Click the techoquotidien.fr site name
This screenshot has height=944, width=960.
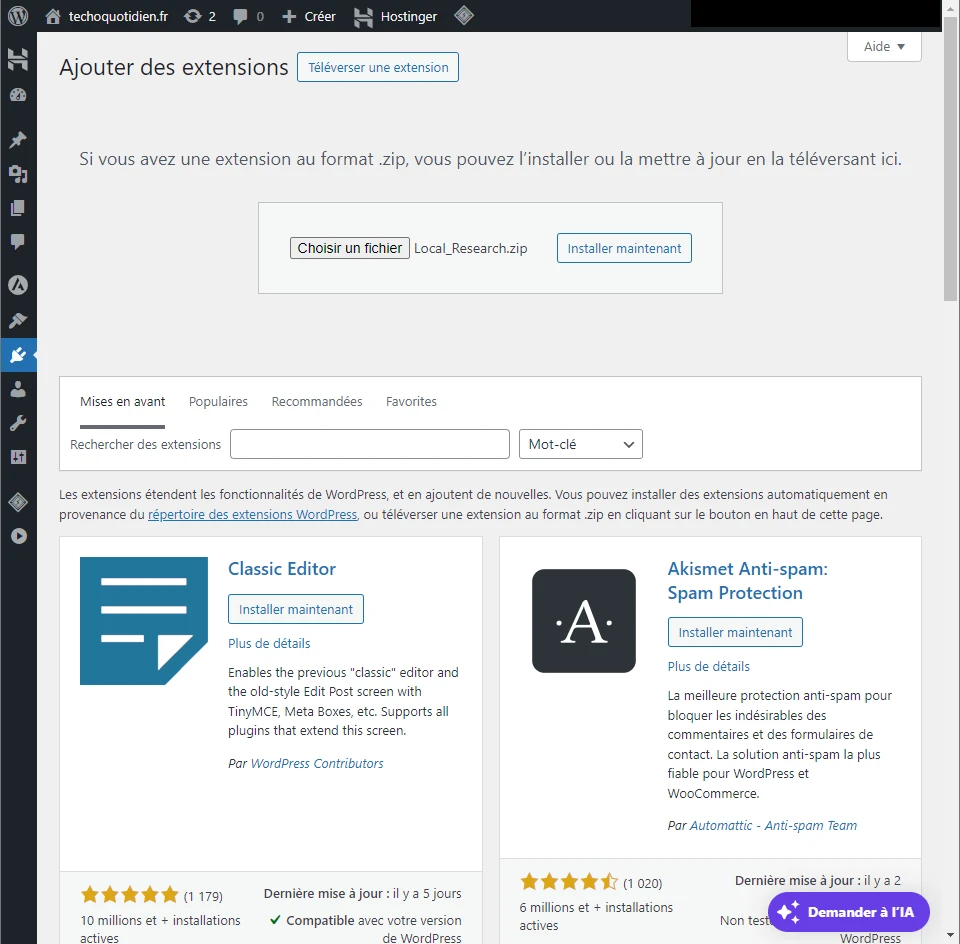pos(118,17)
